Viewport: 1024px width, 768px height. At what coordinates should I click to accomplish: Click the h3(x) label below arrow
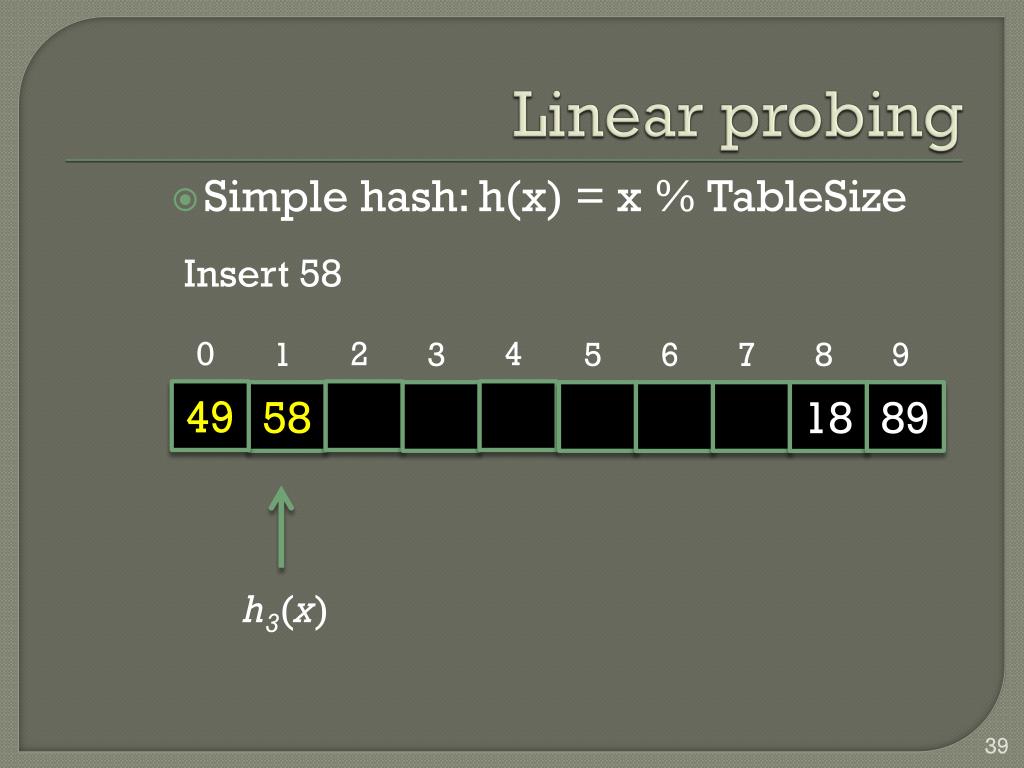285,613
